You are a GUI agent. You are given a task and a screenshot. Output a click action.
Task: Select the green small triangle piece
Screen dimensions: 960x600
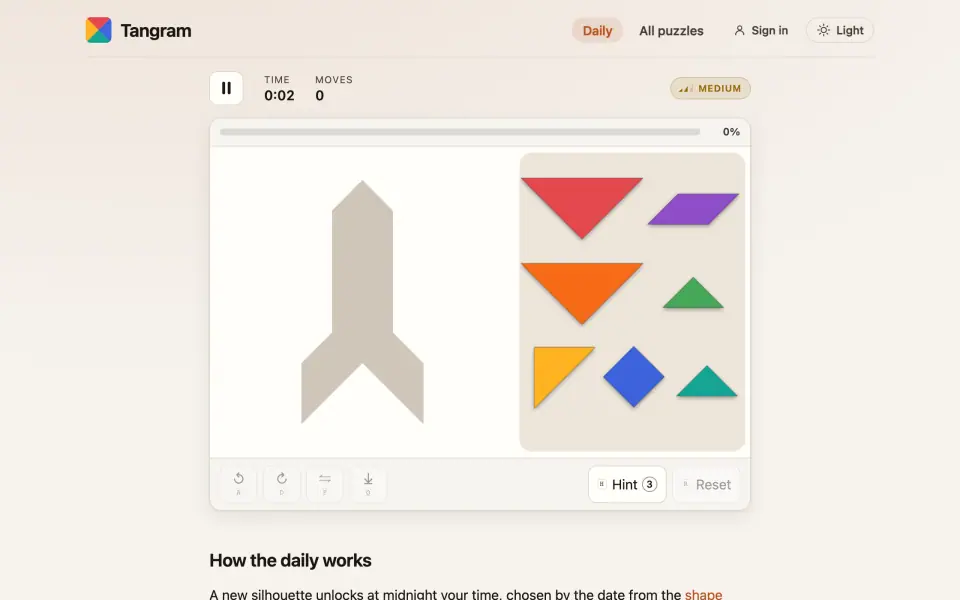693,296
